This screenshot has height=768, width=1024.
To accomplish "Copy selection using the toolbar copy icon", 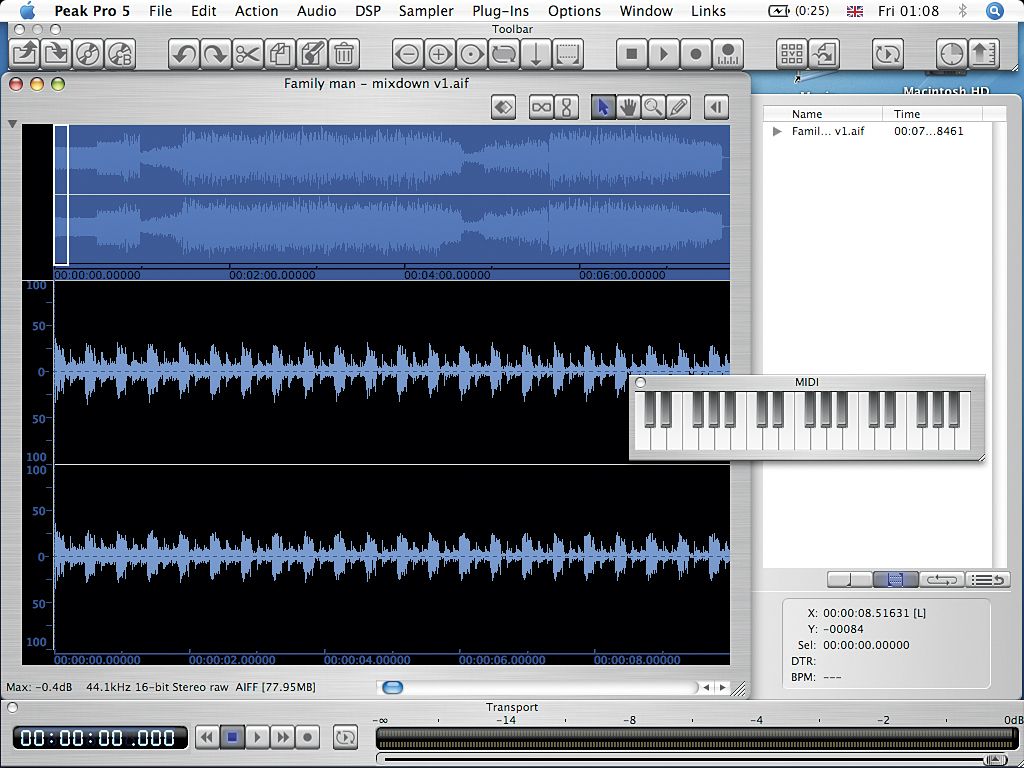I will pos(280,54).
